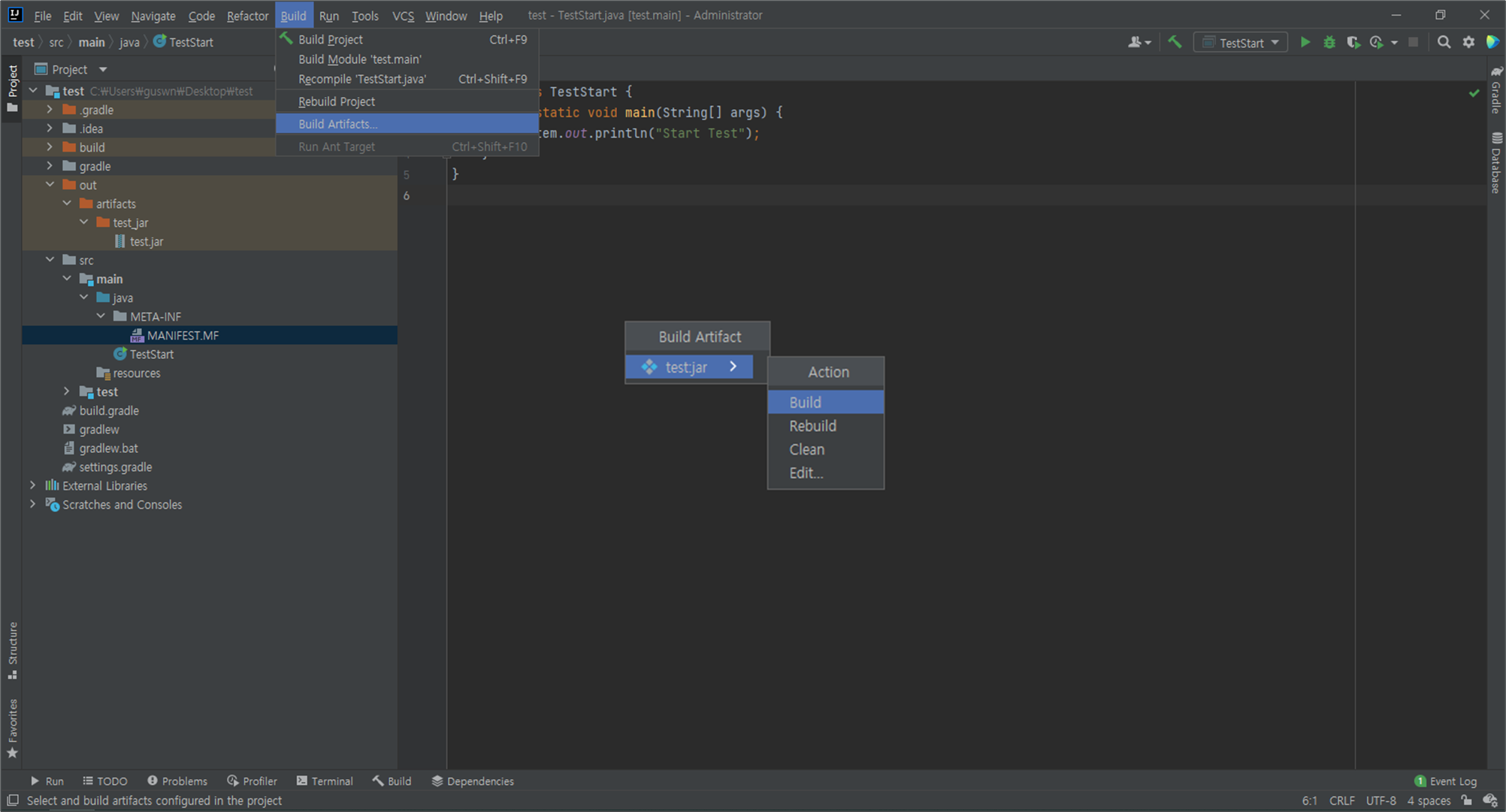Viewport: 1506px width, 812px height.
Task: Expand the .idea folder
Action: [x=50, y=128]
